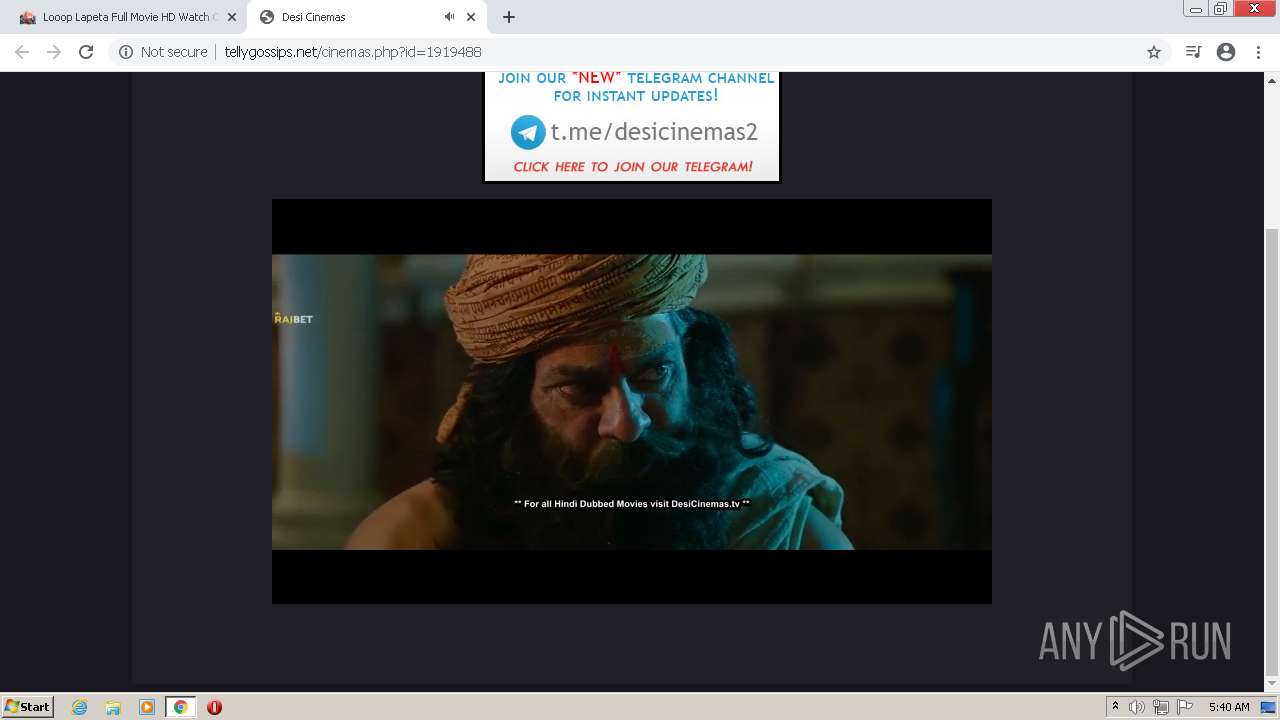Image resolution: width=1280 pixels, height=720 pixels.
Task: Minimize the Chrome window
Action: (1196, 8)
